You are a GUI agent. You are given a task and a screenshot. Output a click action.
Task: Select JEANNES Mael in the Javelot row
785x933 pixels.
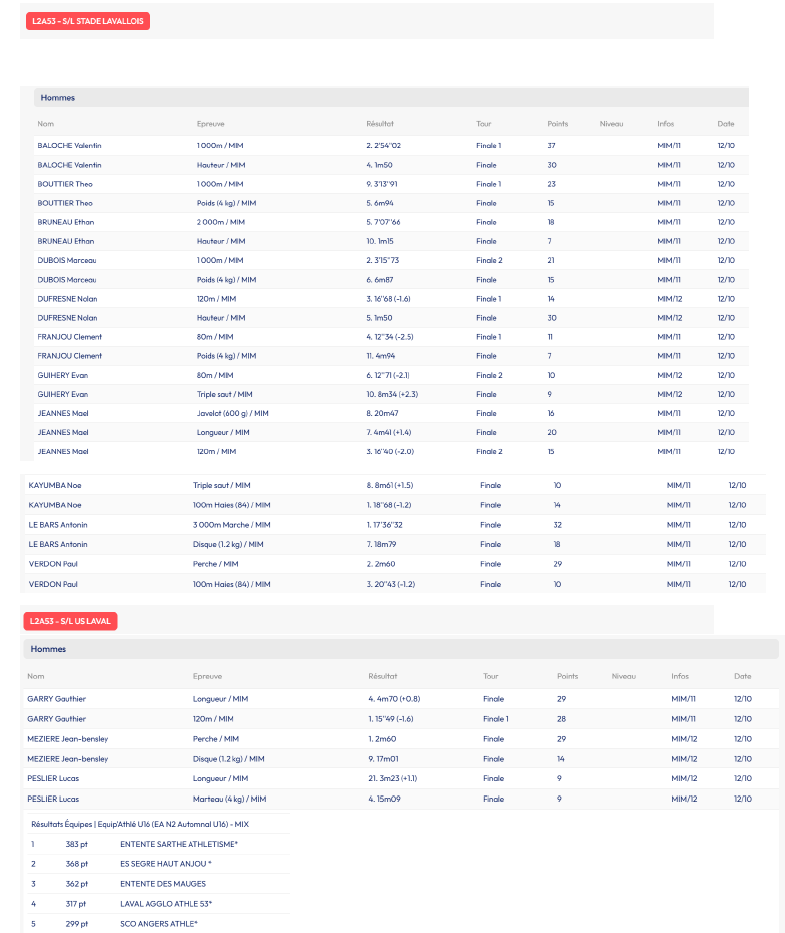tap(63, 413)
